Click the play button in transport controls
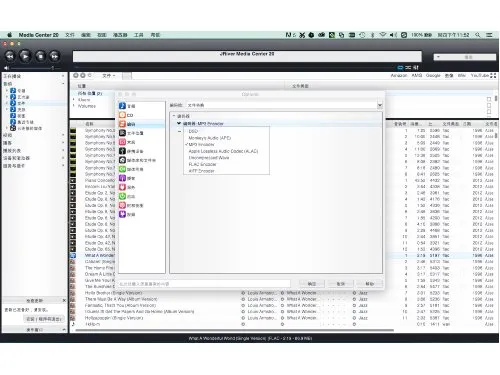Screen dimensions: 500x375 pyautogui.click(x=25, y=56)
